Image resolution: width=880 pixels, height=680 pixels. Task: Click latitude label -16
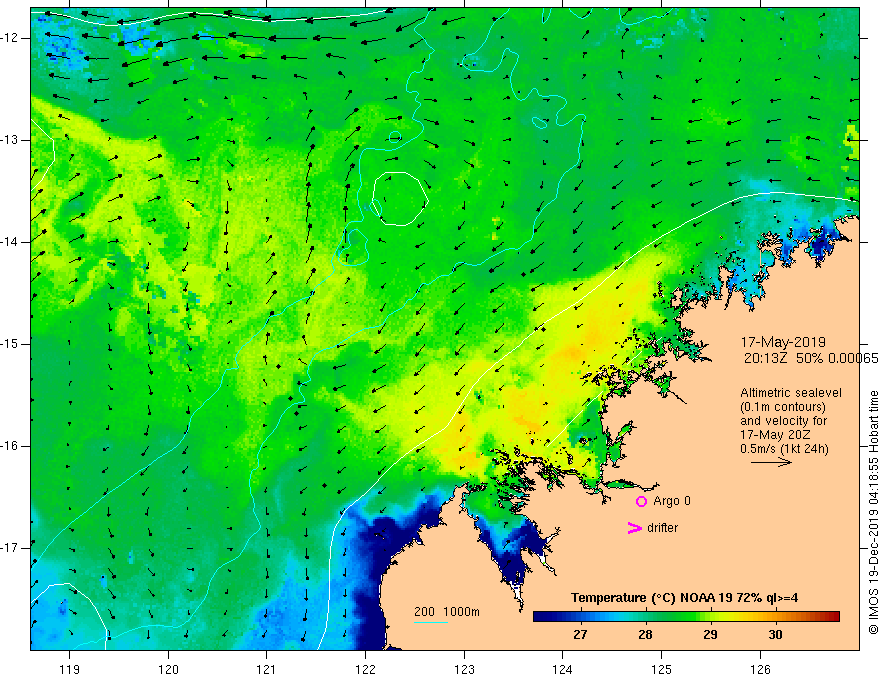tap(10, 446)
